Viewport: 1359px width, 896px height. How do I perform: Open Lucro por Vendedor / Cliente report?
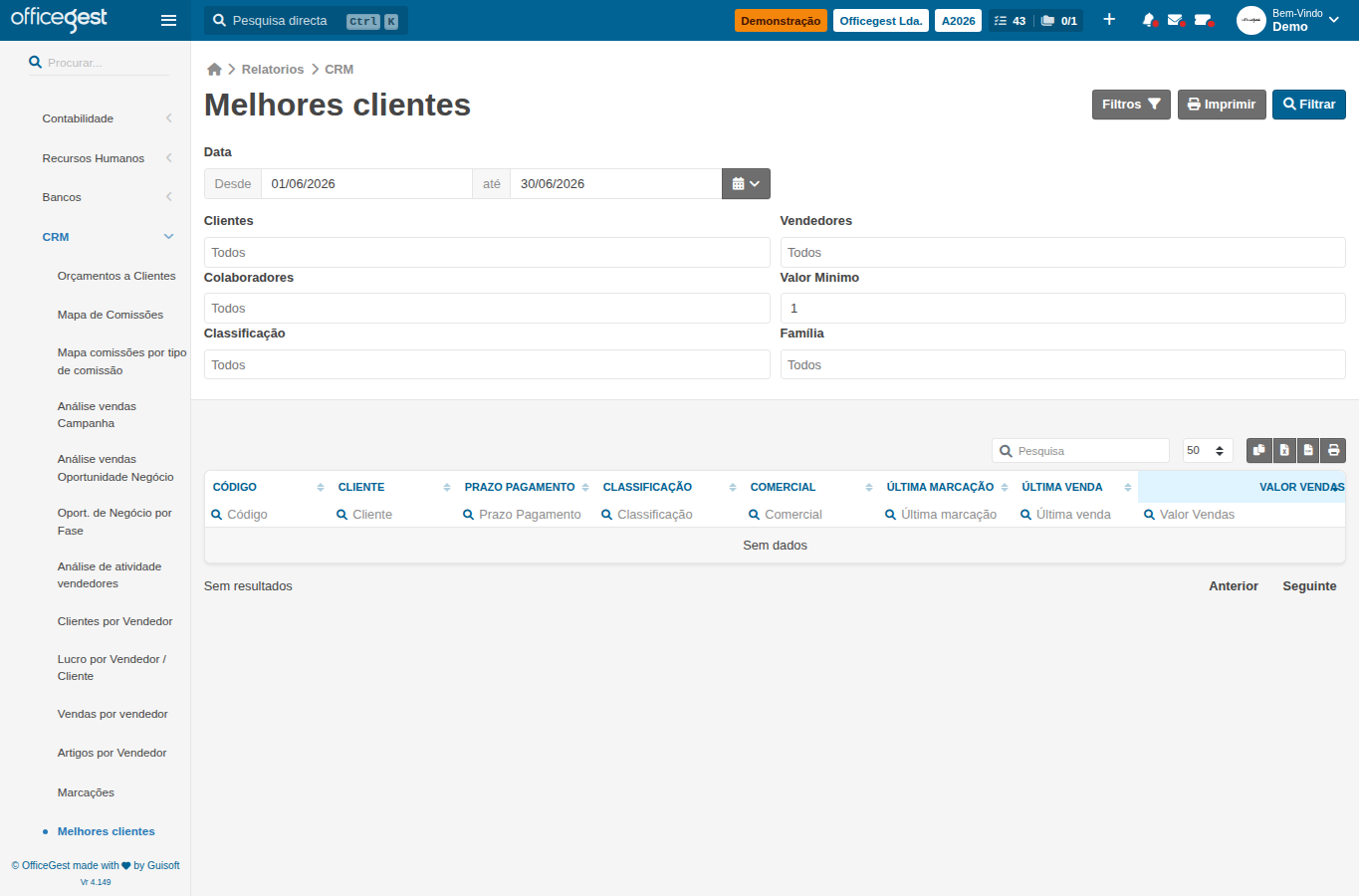112,667
